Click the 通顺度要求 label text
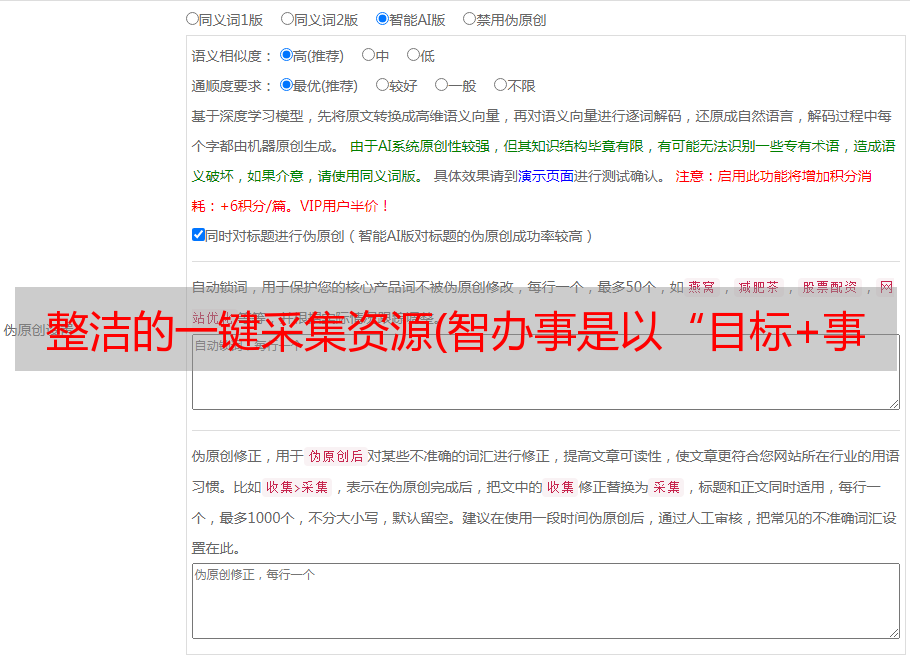Viewport: 911px width, 658px height. [x=232, y=87]
